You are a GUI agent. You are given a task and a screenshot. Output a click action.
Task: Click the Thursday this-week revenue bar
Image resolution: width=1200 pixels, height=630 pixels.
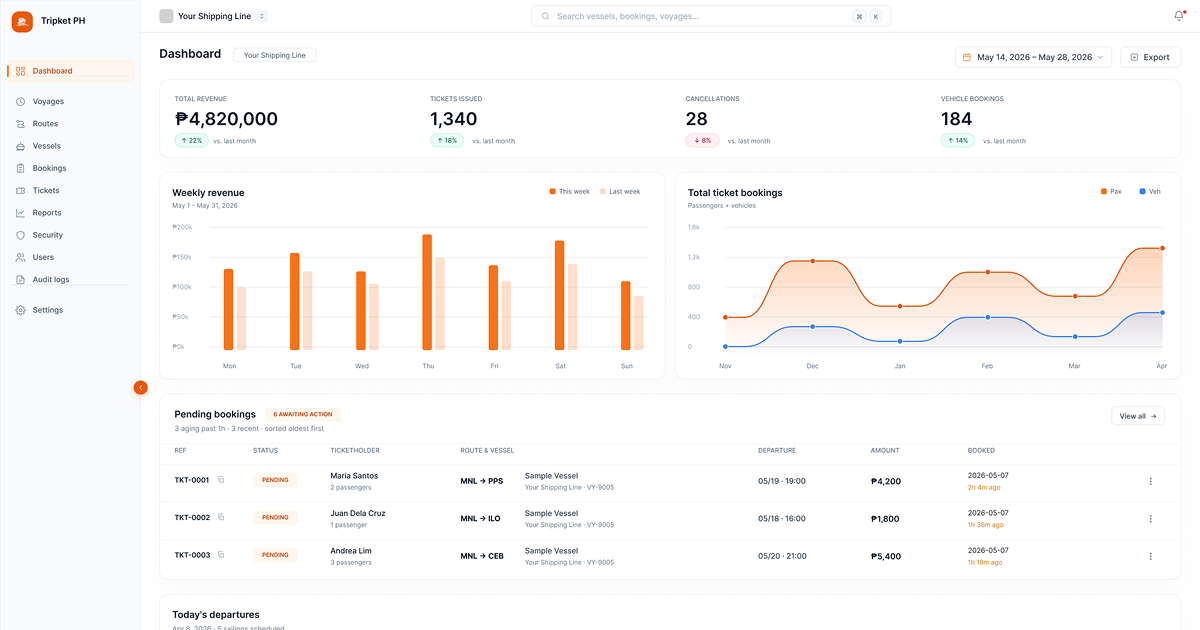427,292
